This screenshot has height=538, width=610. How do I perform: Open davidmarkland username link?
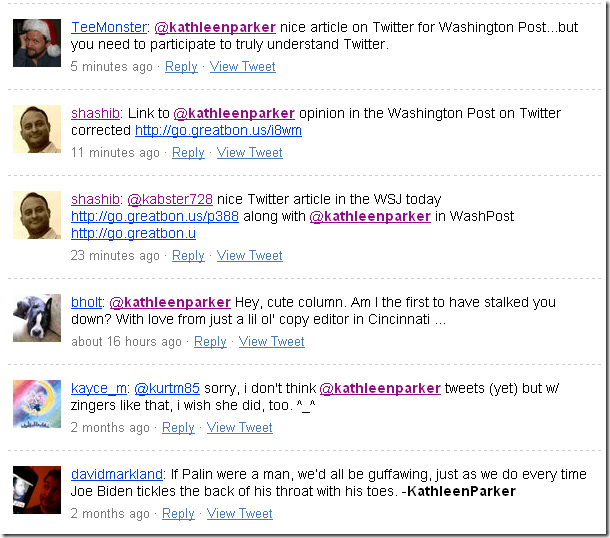117,474
